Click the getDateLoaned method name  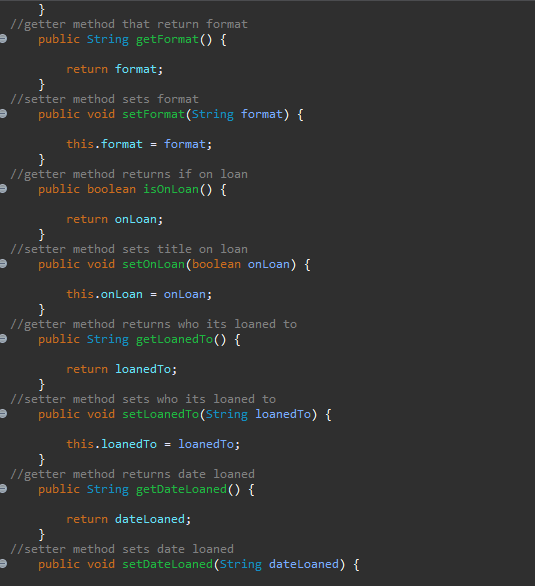[181, 489]
